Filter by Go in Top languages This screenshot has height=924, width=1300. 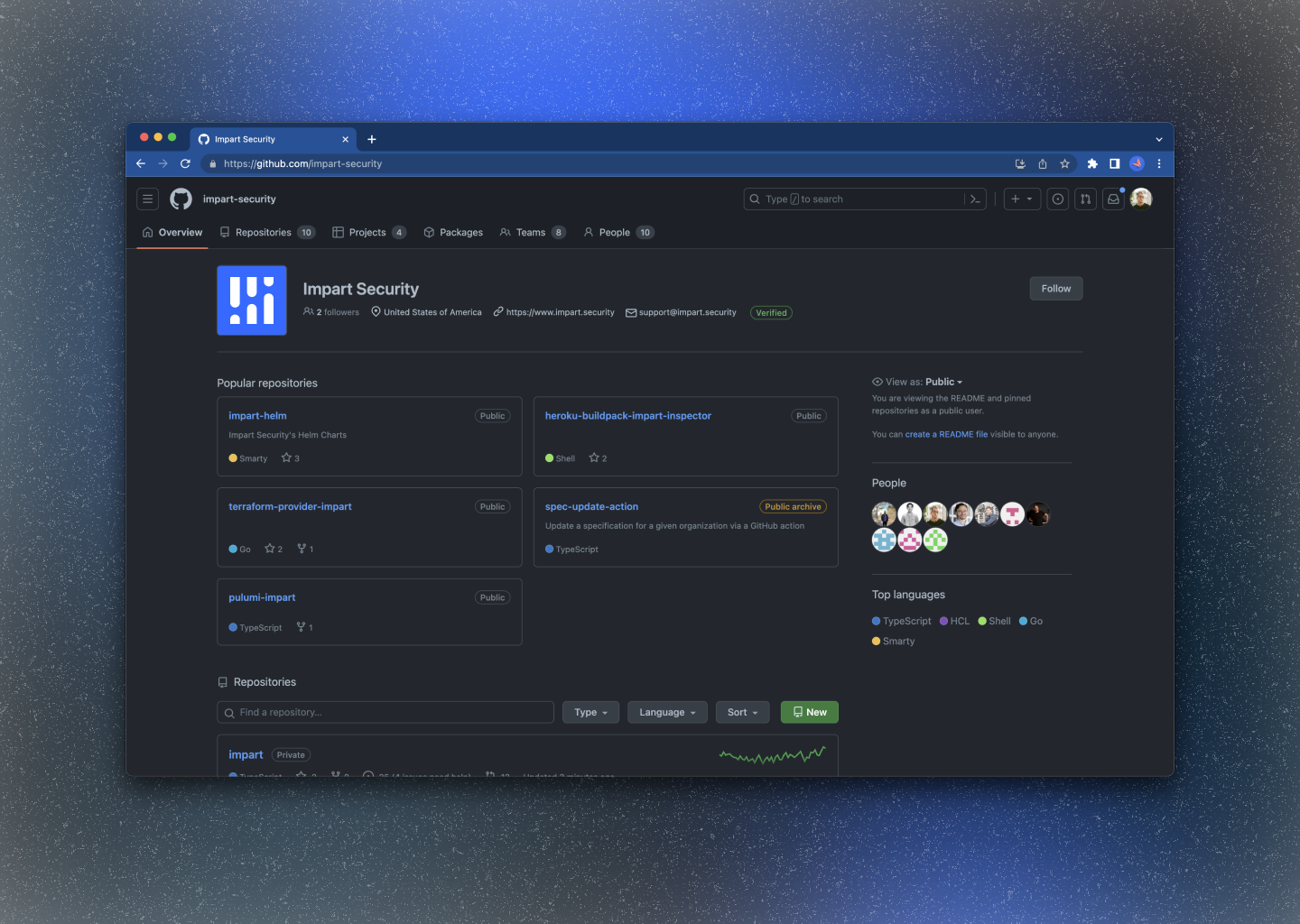(1031, 622)
